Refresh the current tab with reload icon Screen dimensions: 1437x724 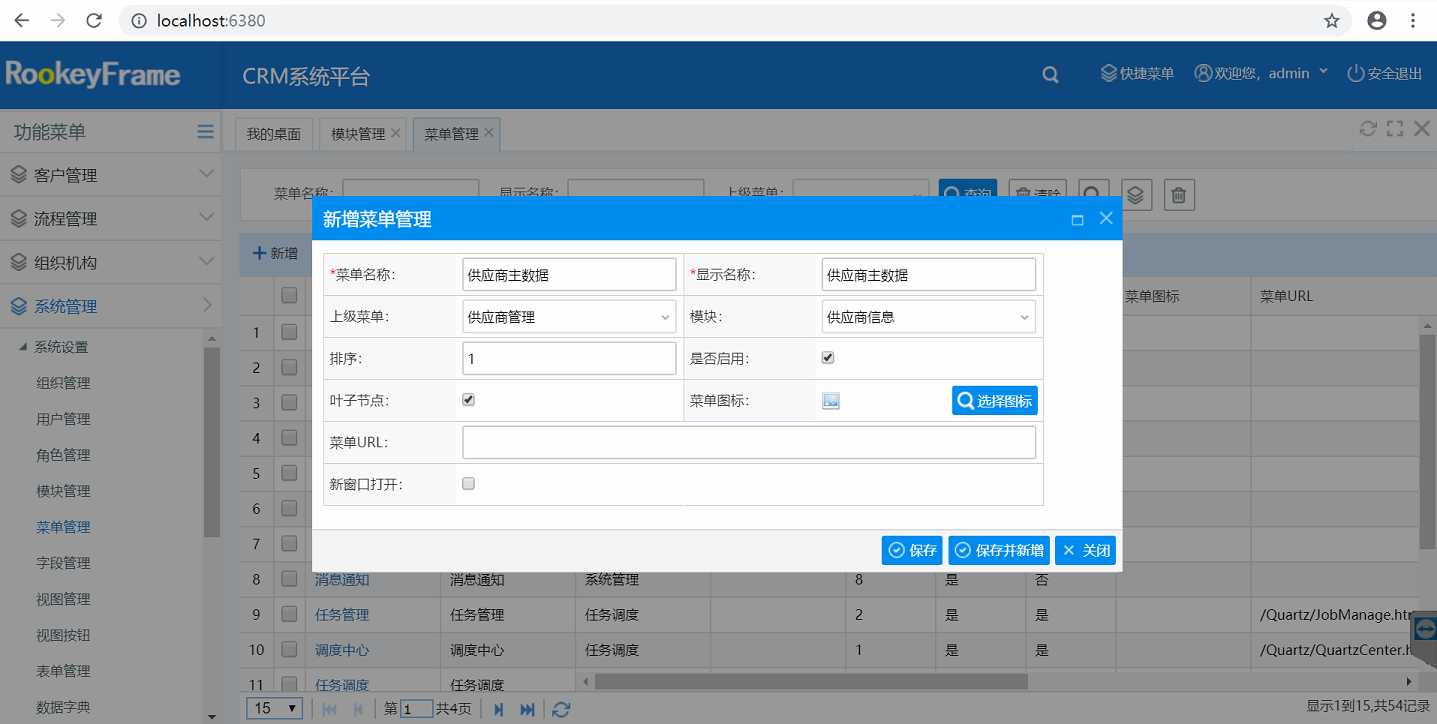point(1368,128)
